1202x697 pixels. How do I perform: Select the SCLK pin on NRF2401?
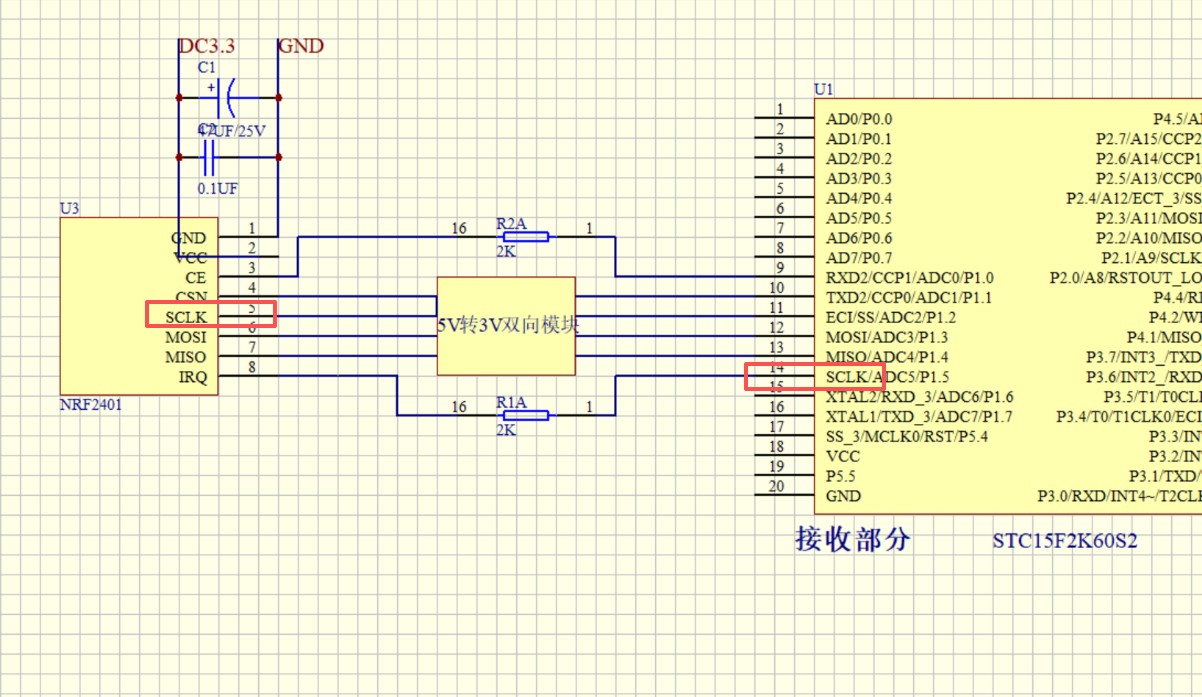pos(185,317)
